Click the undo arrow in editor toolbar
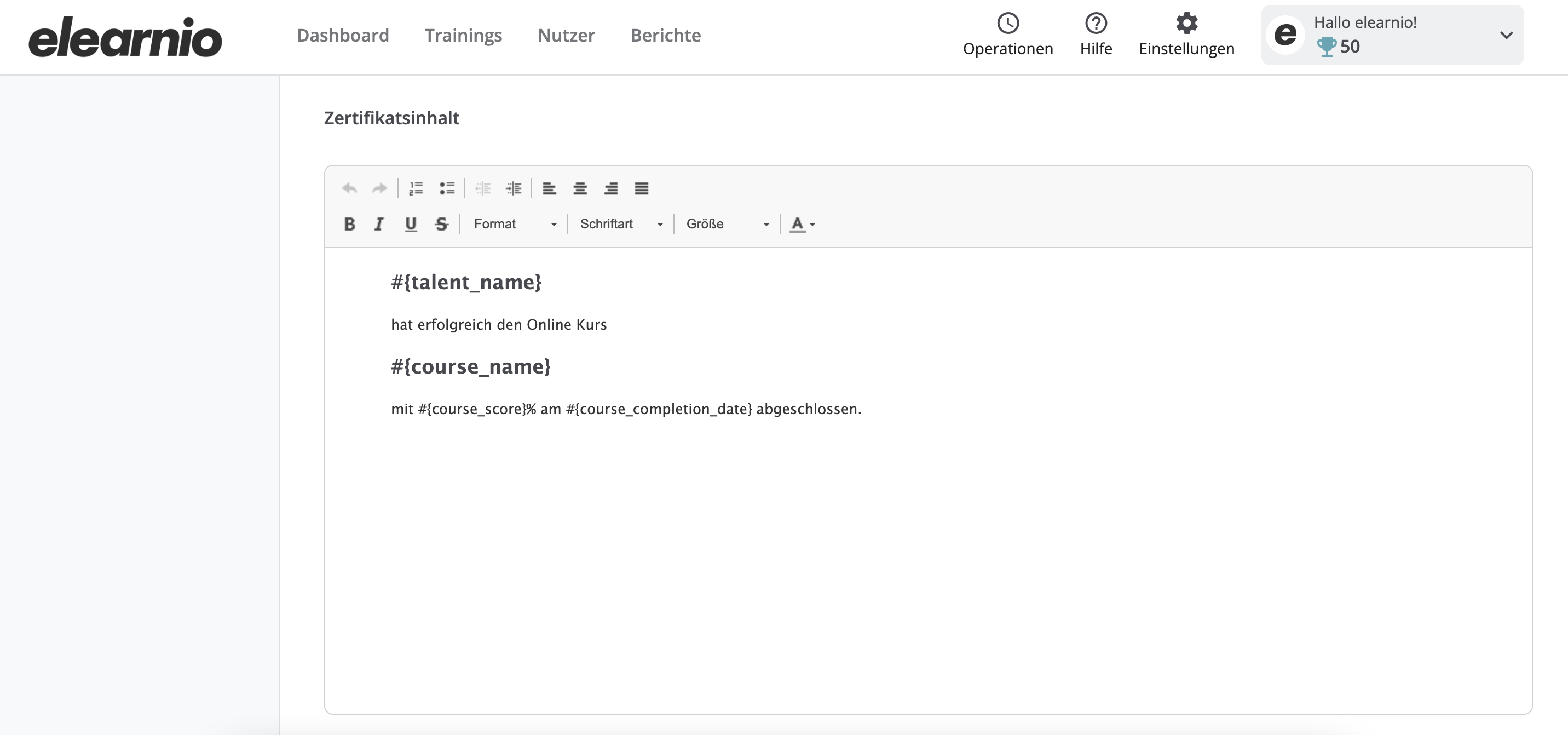Image resolution: width=1568 pixels, height=735 pixels. (x=349, y=188)
